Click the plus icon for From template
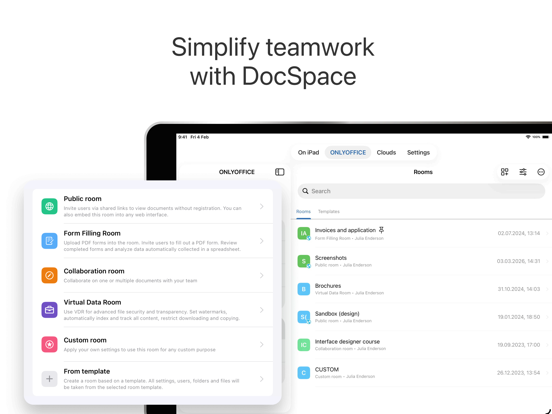This screenshot has height=414, width=552. coord(49,379)
